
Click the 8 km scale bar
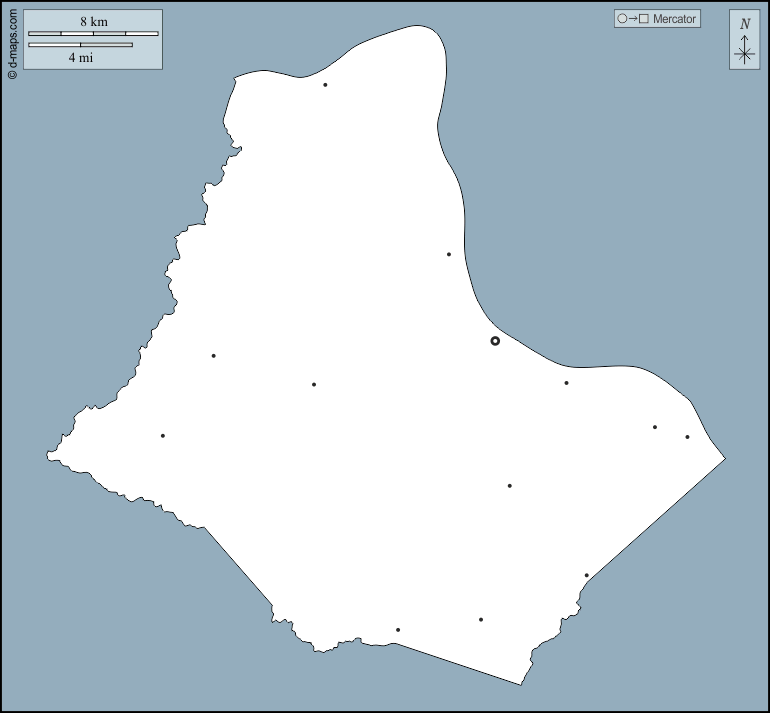click(x=93, y=33)
